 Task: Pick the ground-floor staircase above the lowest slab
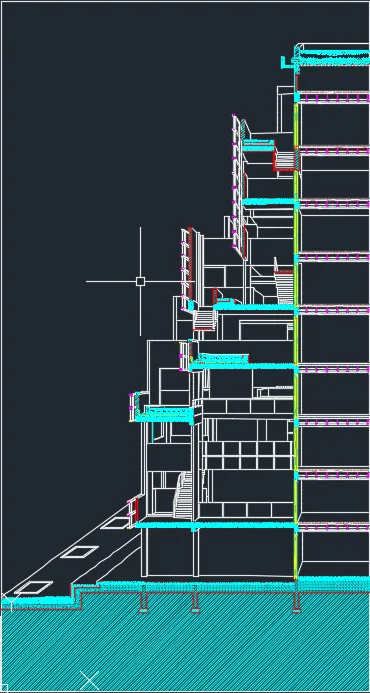point(183,495)
